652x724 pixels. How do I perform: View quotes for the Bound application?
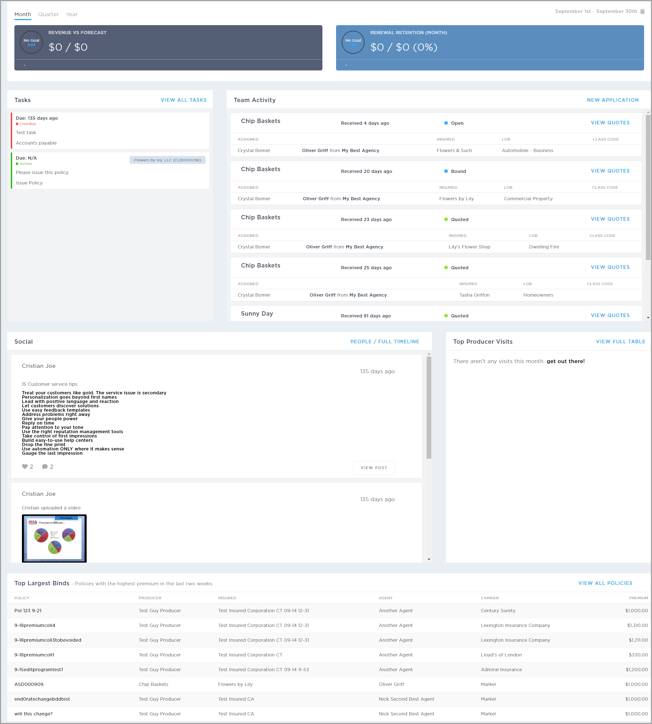[x=610, y=171]
